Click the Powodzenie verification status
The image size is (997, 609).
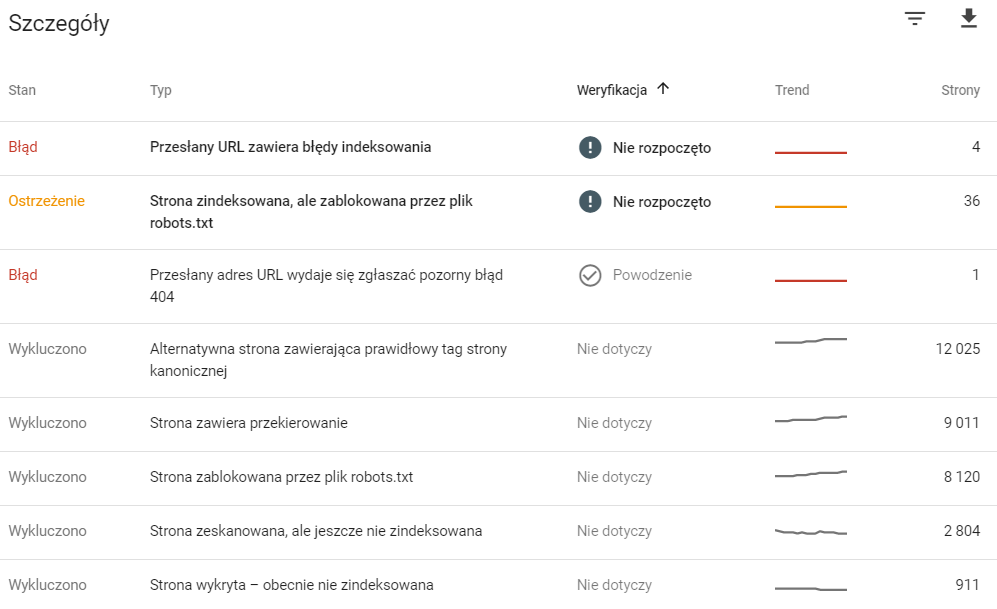(x=652, y=275)
